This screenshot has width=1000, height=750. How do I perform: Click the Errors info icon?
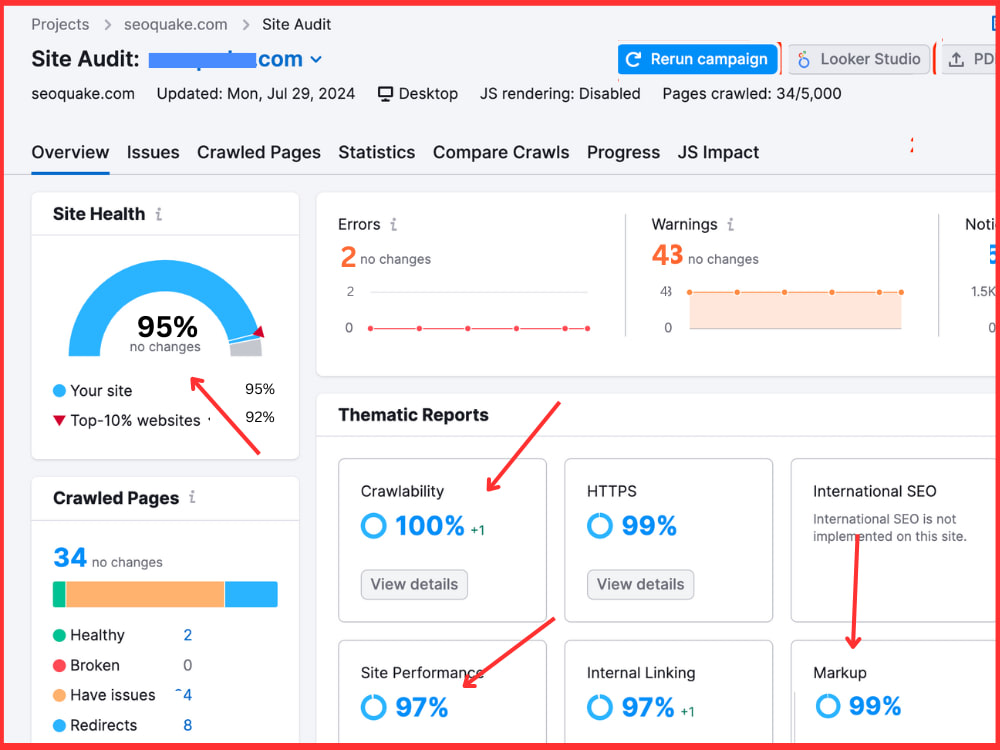pyautogui.click(x=393, y=224)
